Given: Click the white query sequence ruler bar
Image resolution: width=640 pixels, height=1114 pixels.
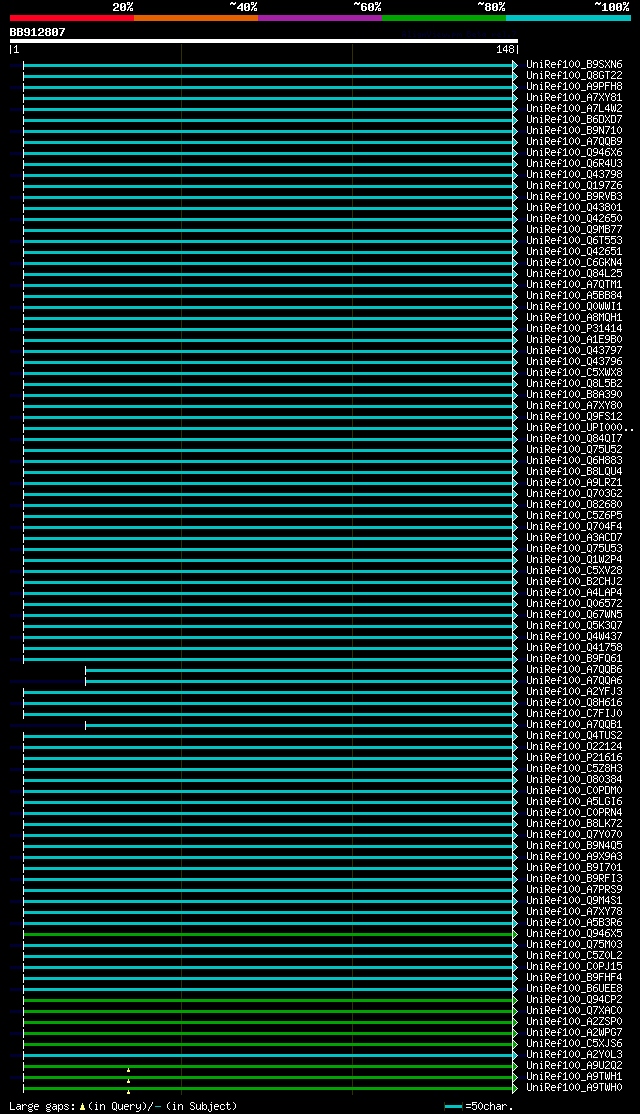Looking at the screenshot, I should point(264,40).
